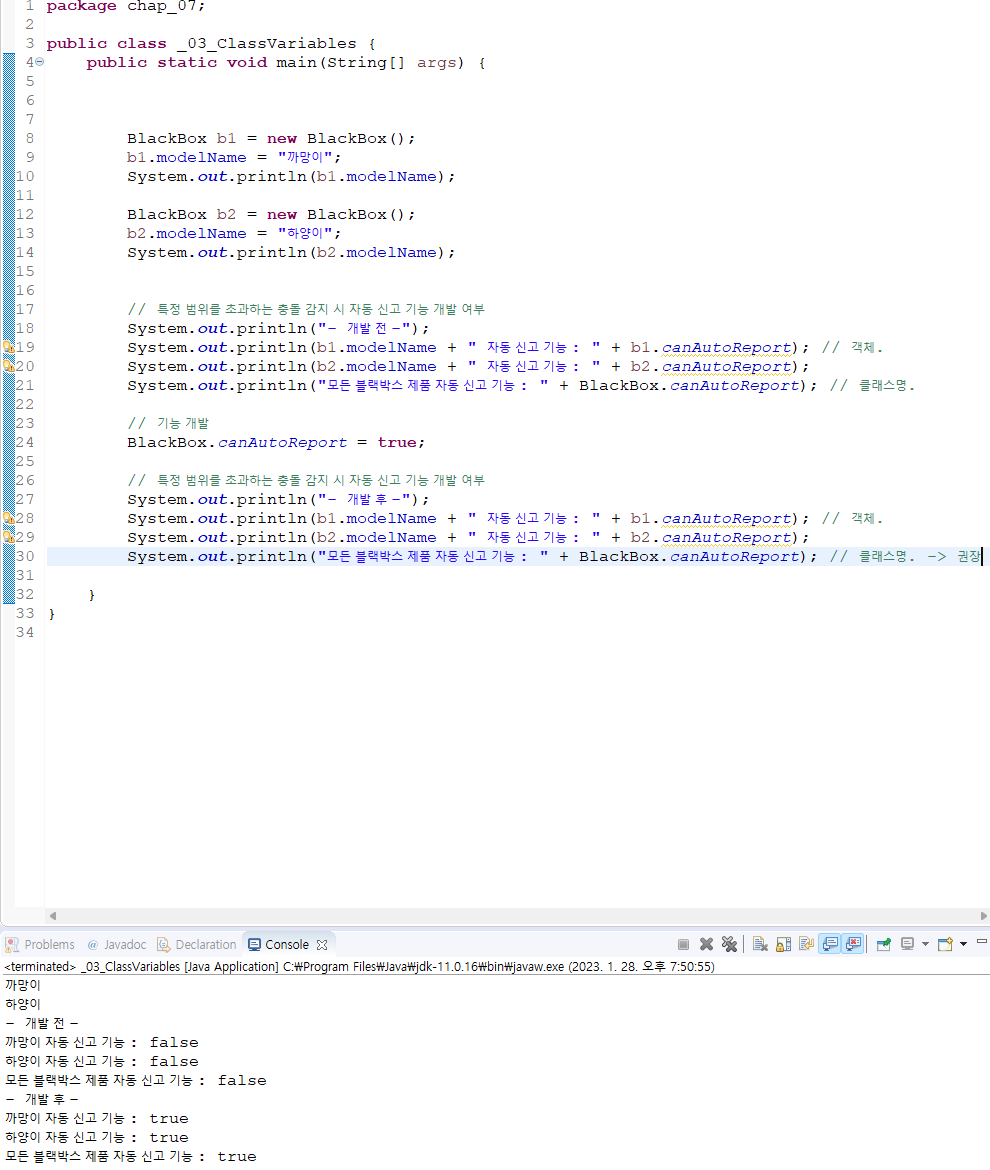Switch to the Declaration tab
The image size is (990, 1170).
tap(196, 945)
